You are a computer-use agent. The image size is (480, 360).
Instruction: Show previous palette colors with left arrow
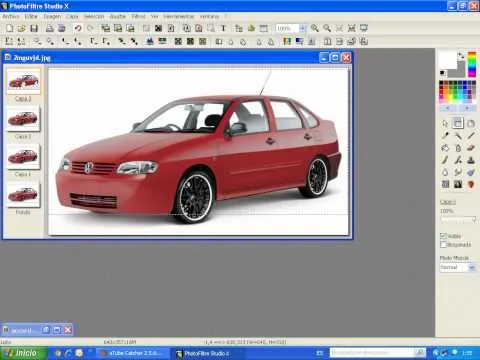(447, 108)
